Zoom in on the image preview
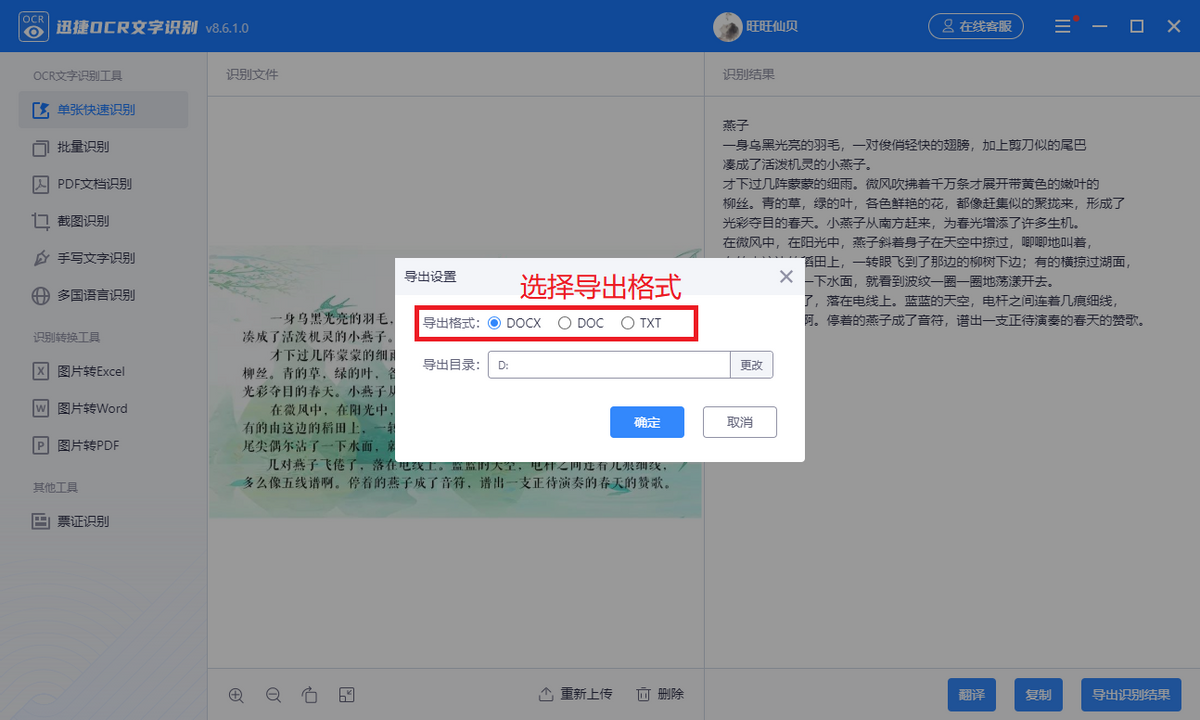1200x720 pixels. point(236,694)
